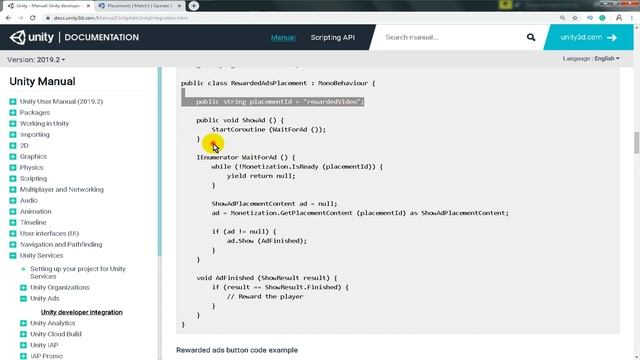Screen dimensions: 640x360
Task: Open the Scripting API tab
Action: click(x=333, y=37)
